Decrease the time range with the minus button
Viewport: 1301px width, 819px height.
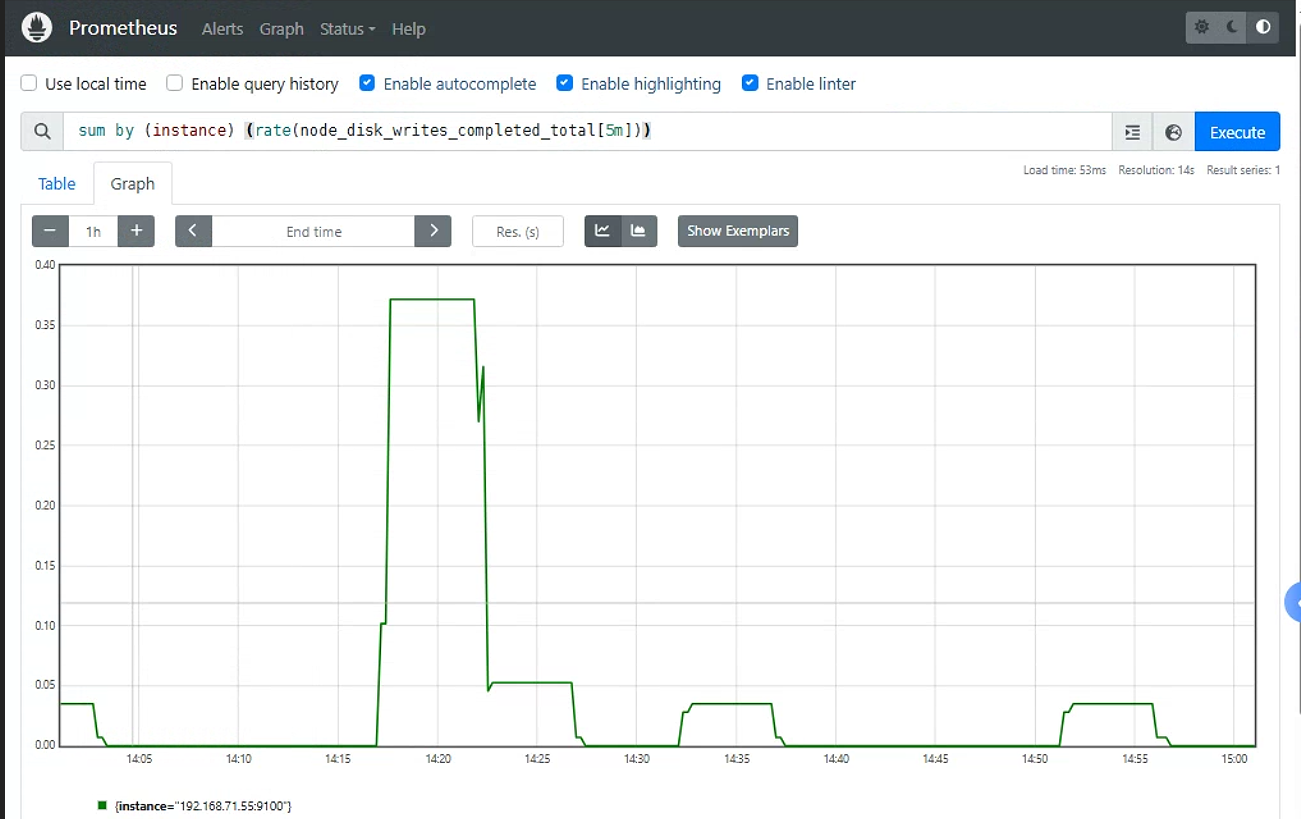pyautogui.click(x=50, y=231)
